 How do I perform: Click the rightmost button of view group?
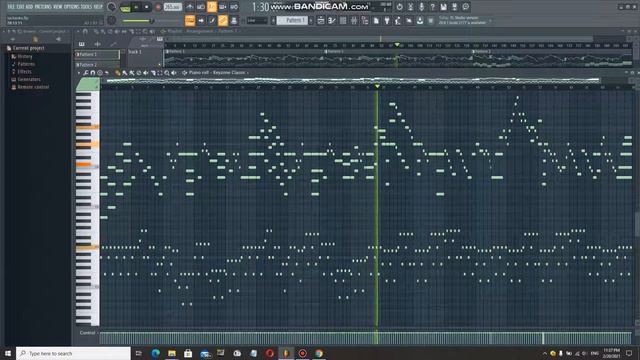click(x=234, y=20)
